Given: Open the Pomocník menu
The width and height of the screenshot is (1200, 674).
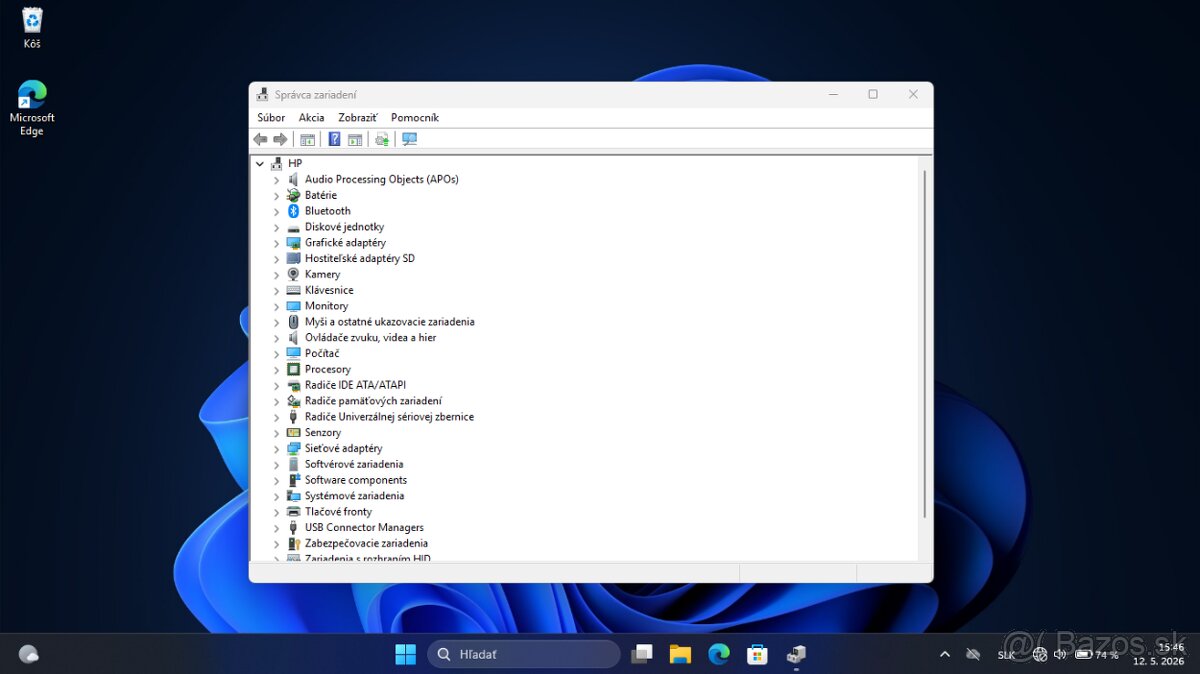Looking at the screenshot, I should [x=415, y=117].
